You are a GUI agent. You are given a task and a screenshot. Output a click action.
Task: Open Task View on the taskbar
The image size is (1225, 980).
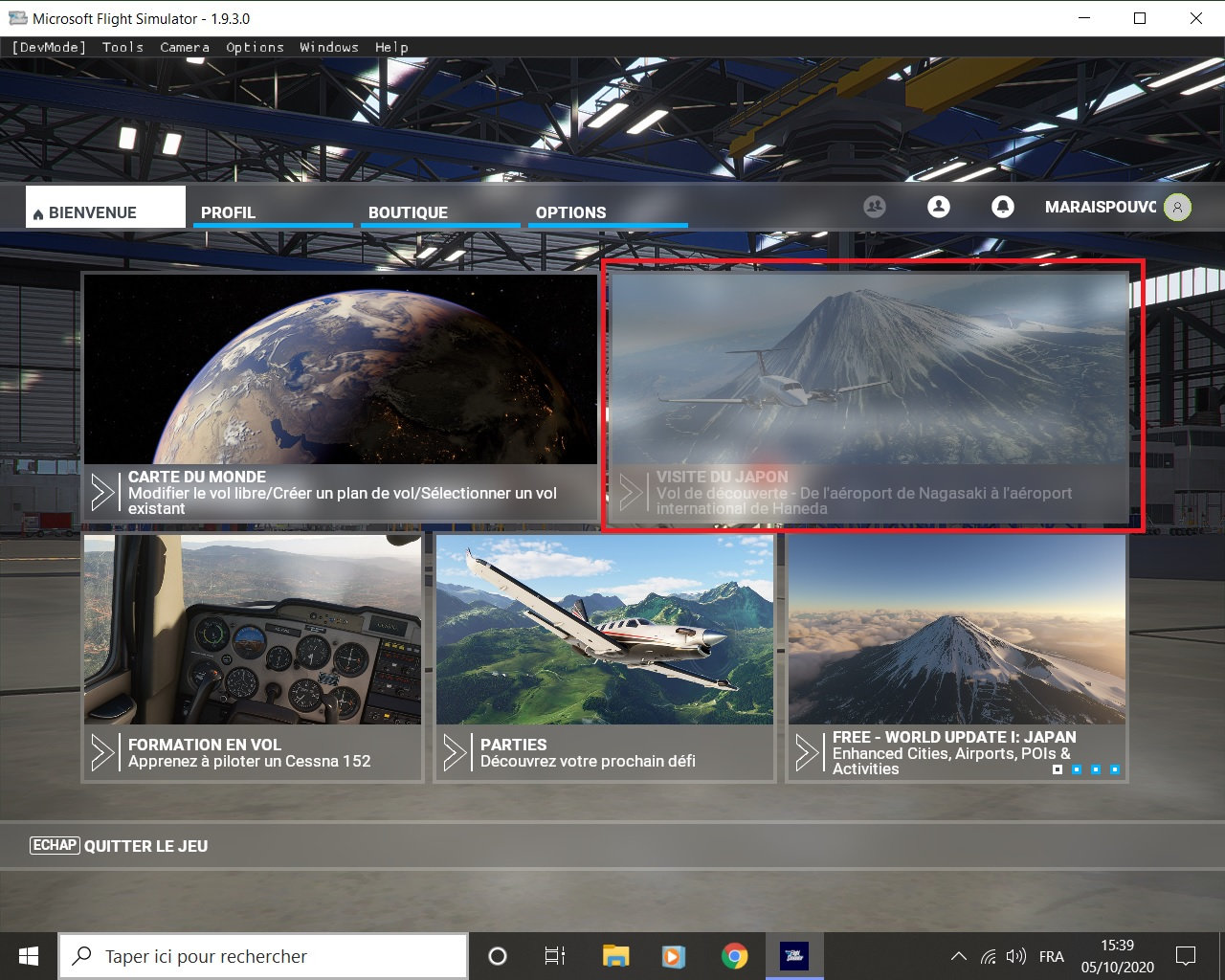click(x=555, y=956)
